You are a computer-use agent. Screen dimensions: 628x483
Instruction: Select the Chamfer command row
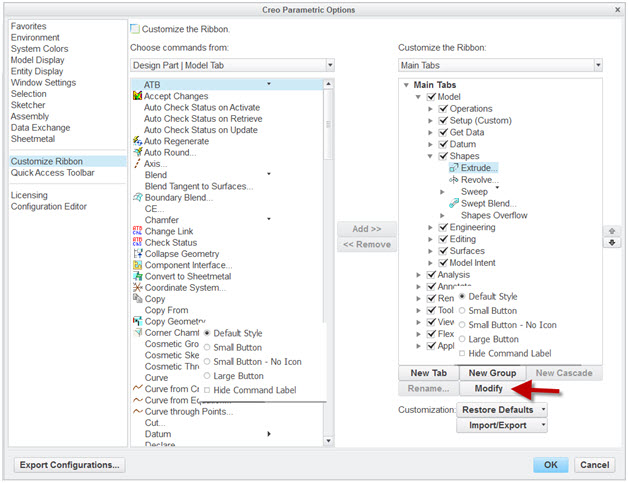coord(227,220)
